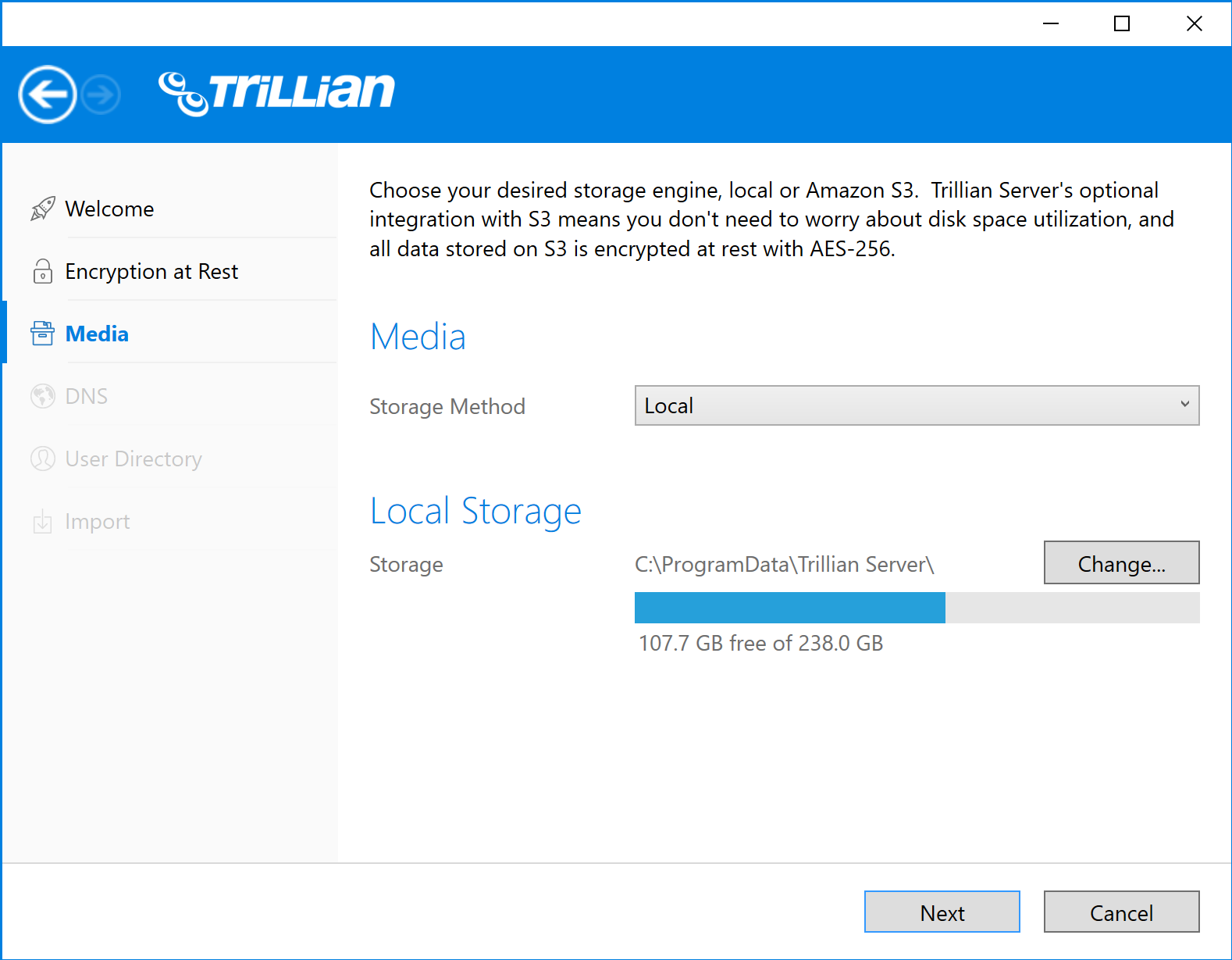The image size is (1232, 960).
Task: Maximize the setup window
Action: pyautogui.click(x=1122, y=23)
